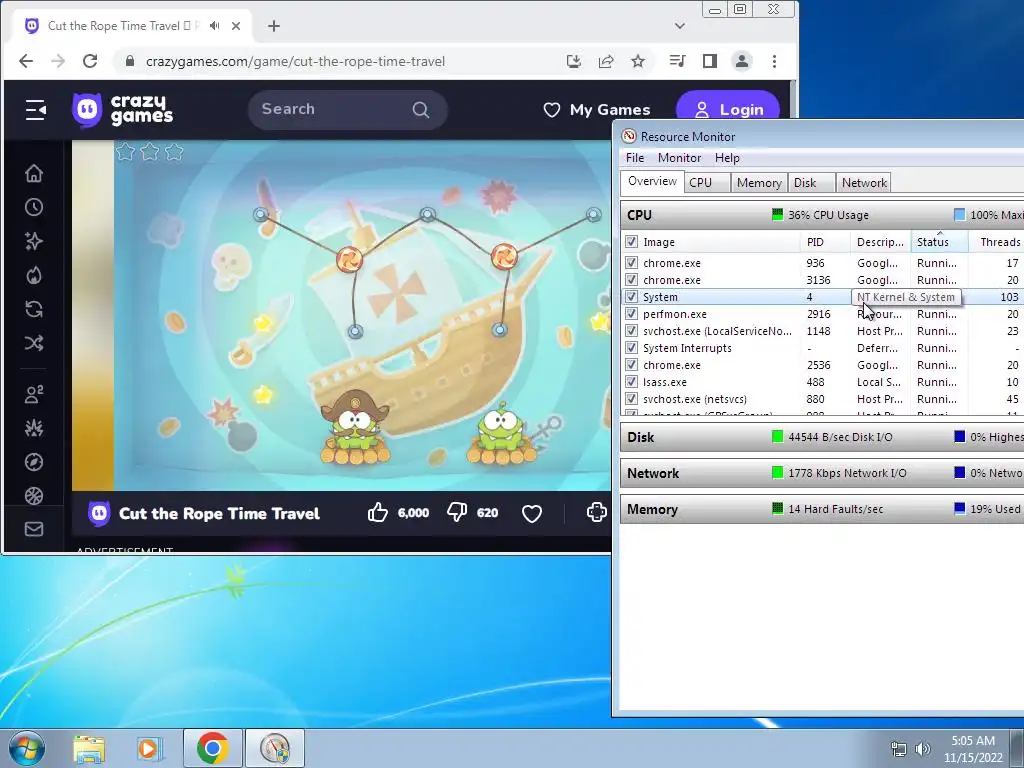Uncheck System Interrupts checkbox
This screenshot has width=1024, height=768.
631,347
